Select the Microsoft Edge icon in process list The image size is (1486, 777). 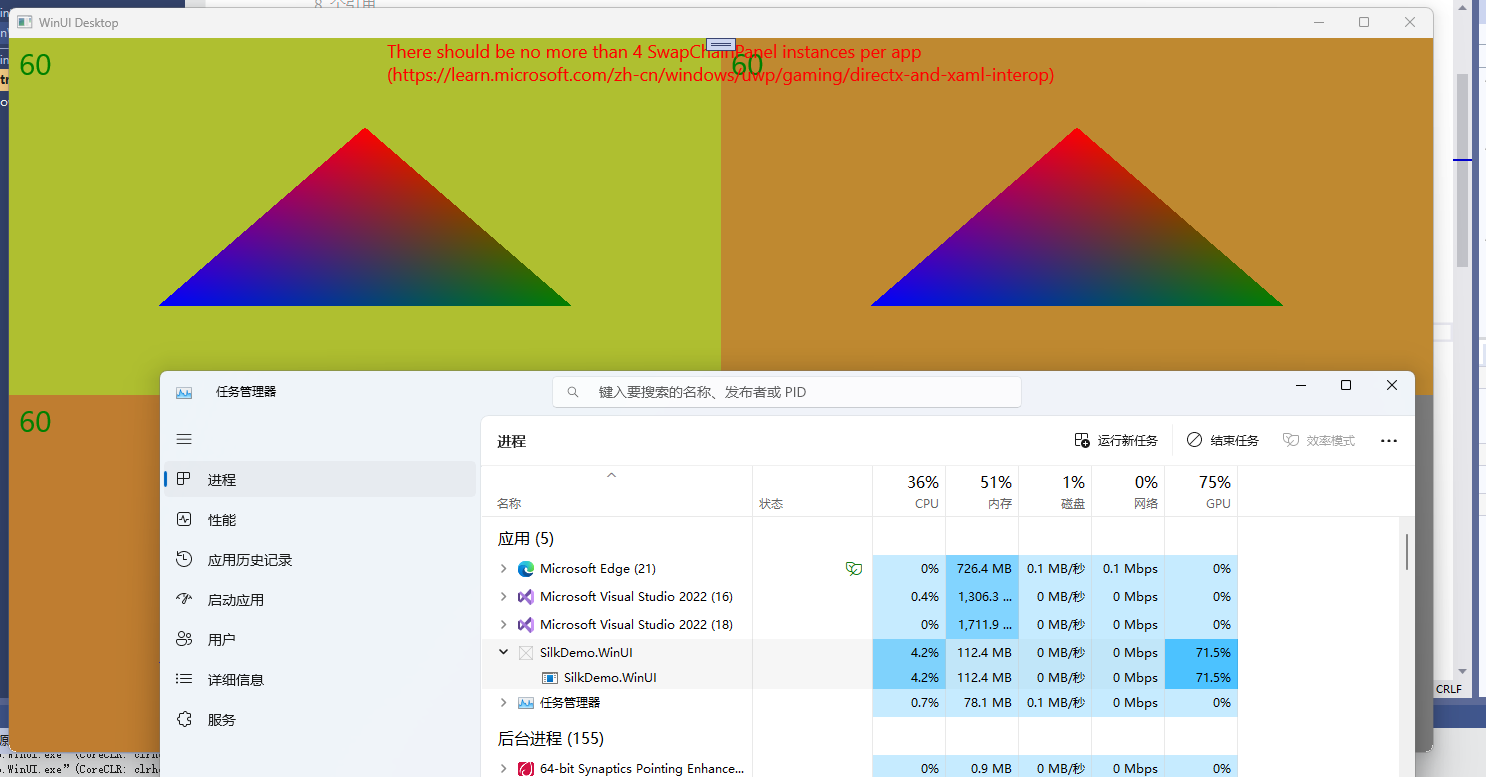526,569
